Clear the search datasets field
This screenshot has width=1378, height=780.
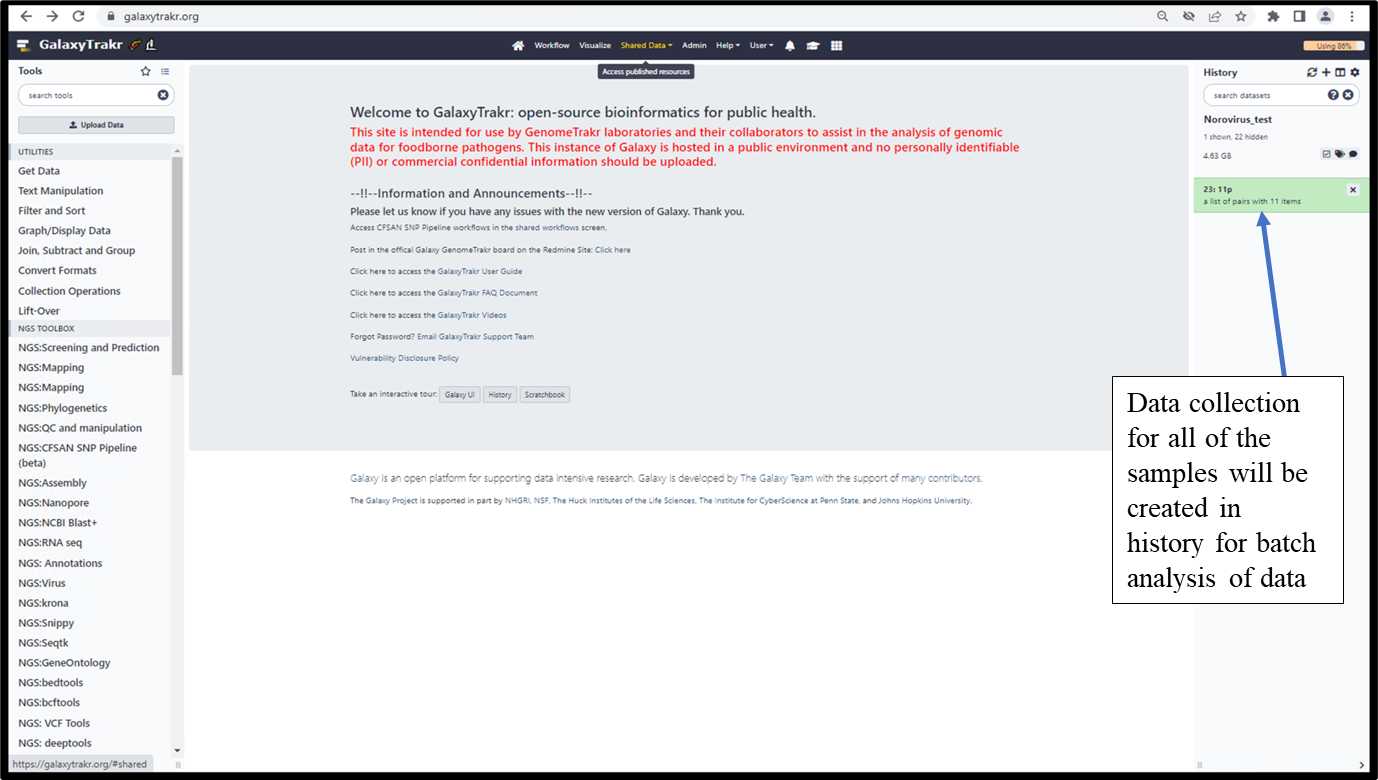(x=1348, y=95)
